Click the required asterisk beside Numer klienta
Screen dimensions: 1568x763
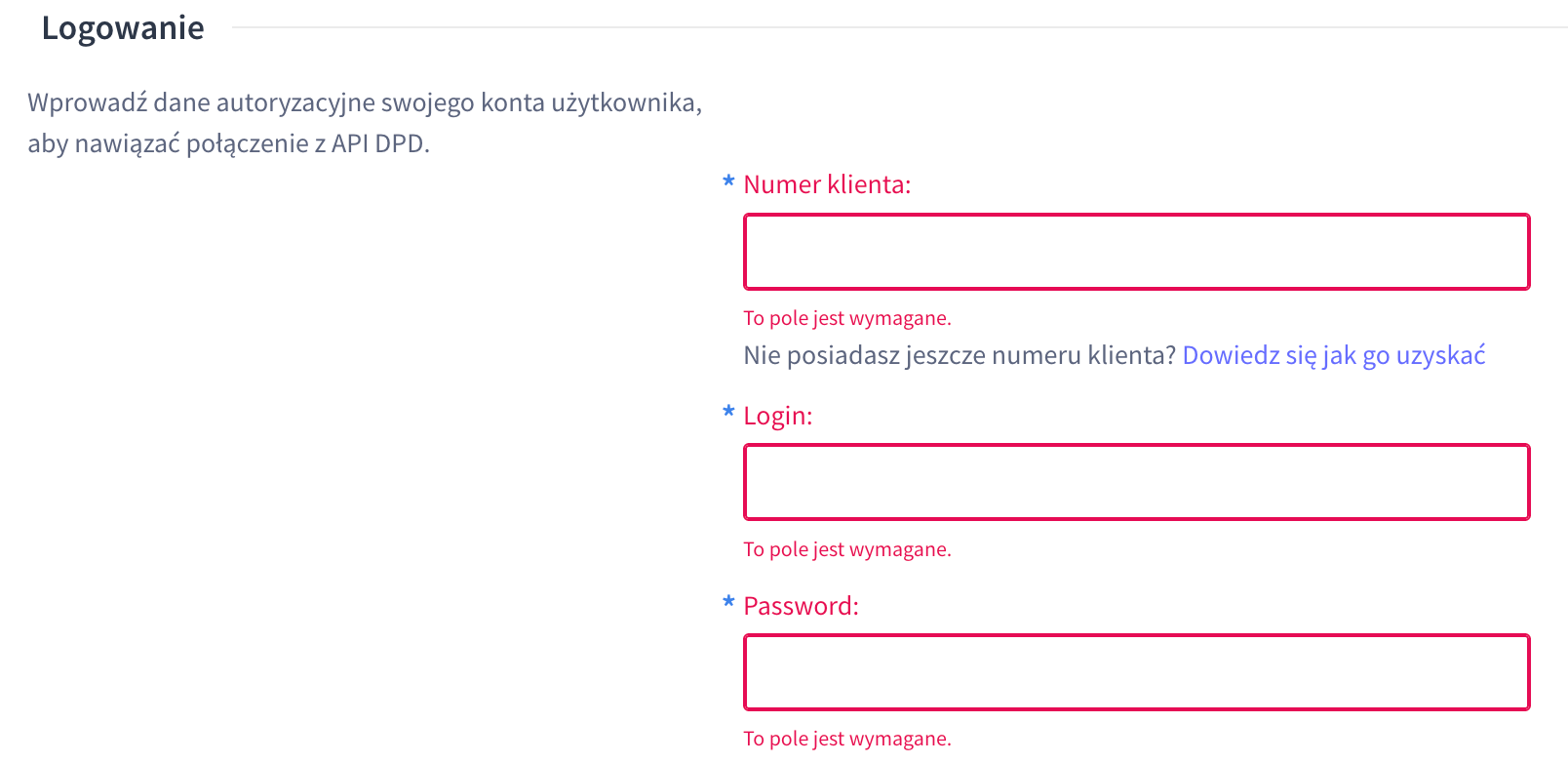point(727,182)
